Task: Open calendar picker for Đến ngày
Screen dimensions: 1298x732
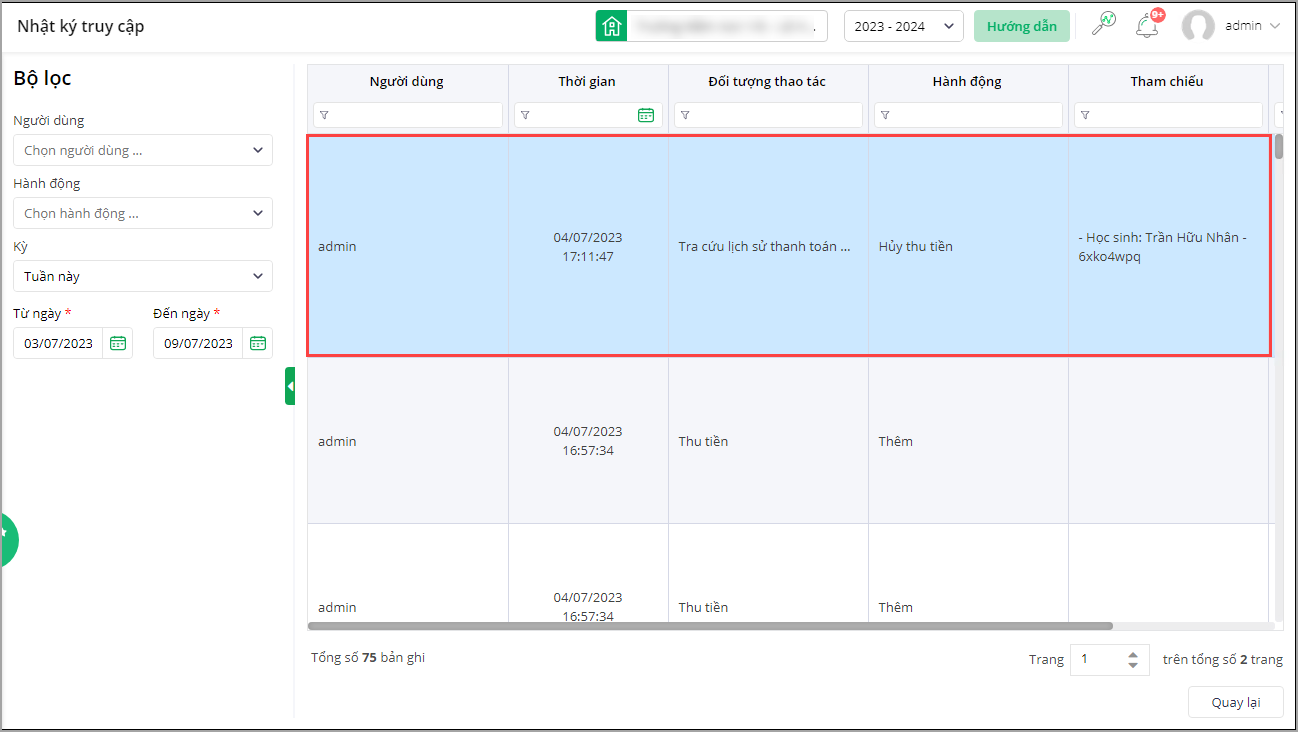Action: click(x=258, y=343)
